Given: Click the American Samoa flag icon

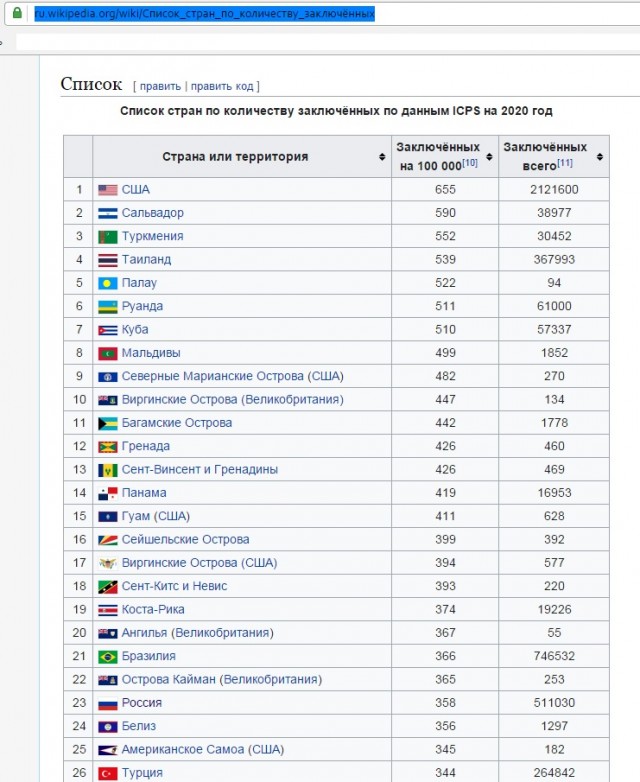Looking at the screenshot, I should [108, 750].
